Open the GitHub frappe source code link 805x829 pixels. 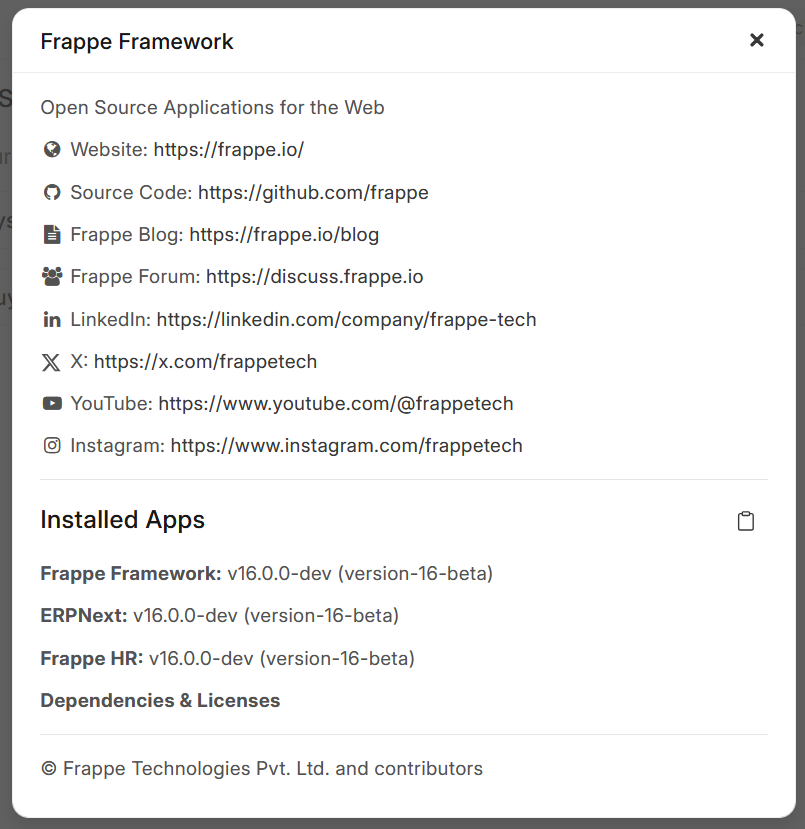pos(313,192)
